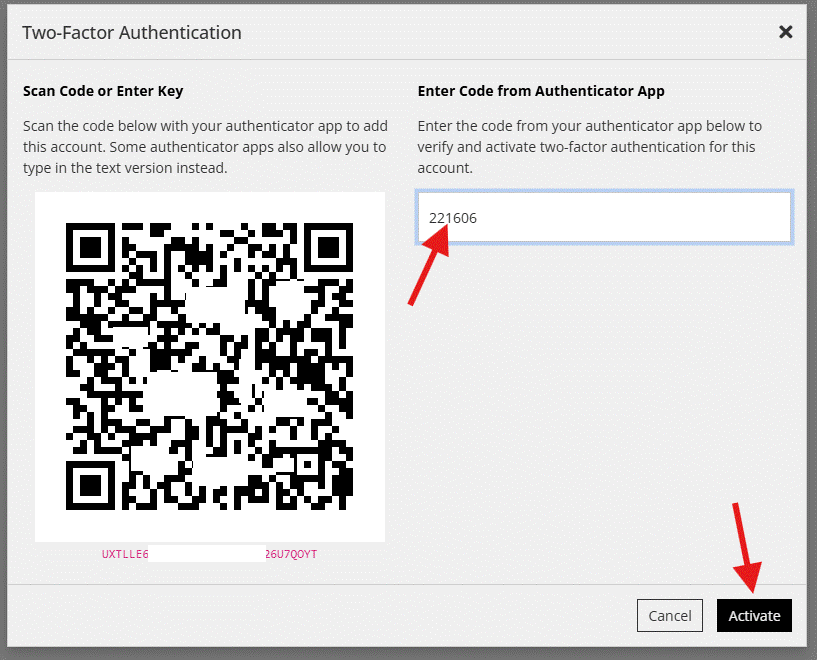817x660 pixels.
Task: Click the Activate button
Action: 754,615
